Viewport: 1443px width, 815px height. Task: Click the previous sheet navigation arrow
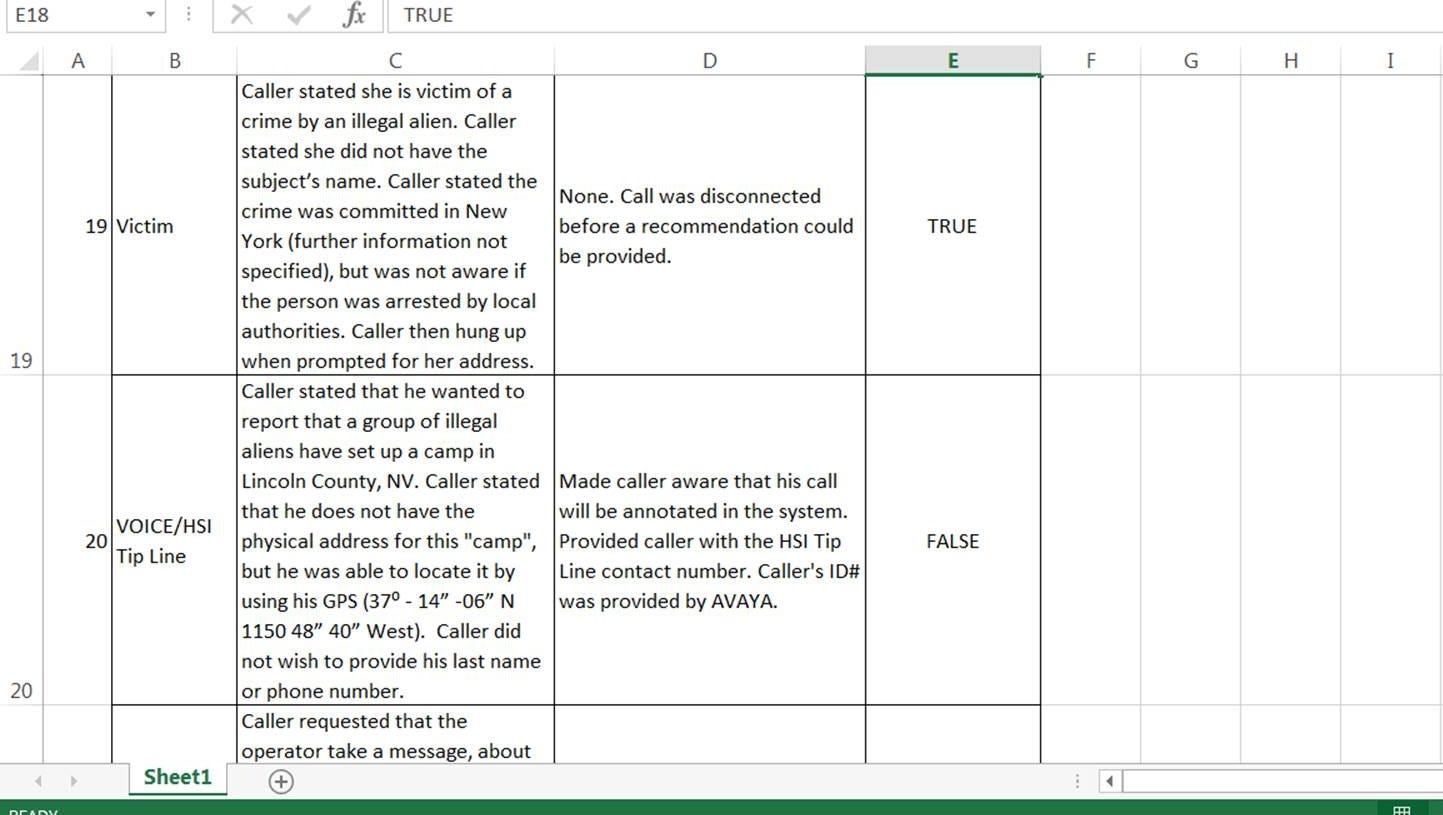pyautogui.click(x=38, y=781)
